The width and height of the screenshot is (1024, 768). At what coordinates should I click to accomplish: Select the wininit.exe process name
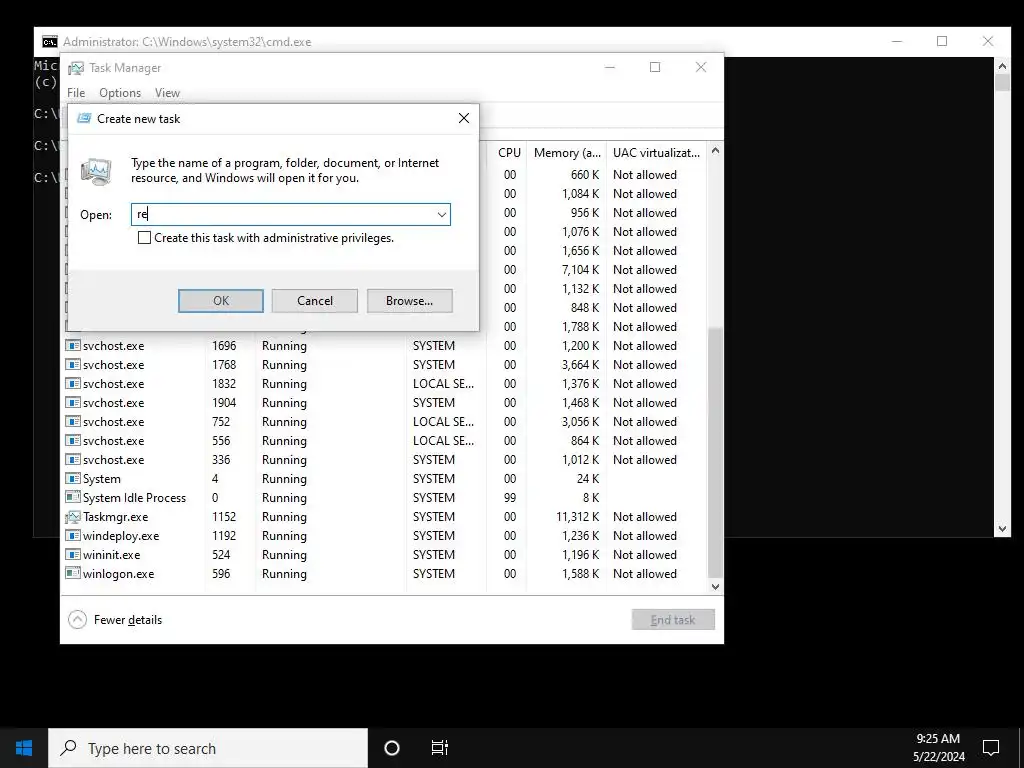coord(112,554)
